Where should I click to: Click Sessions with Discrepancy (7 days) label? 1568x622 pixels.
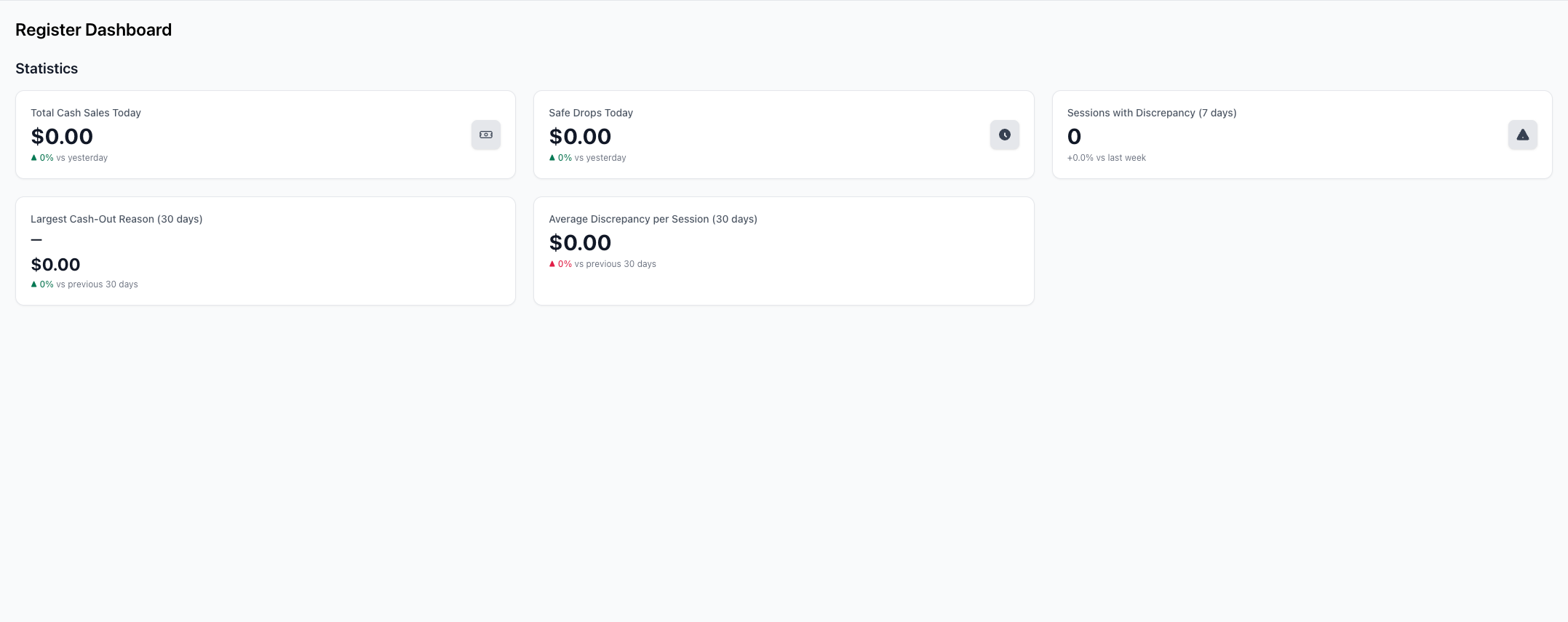click(x=1151, y=113)
